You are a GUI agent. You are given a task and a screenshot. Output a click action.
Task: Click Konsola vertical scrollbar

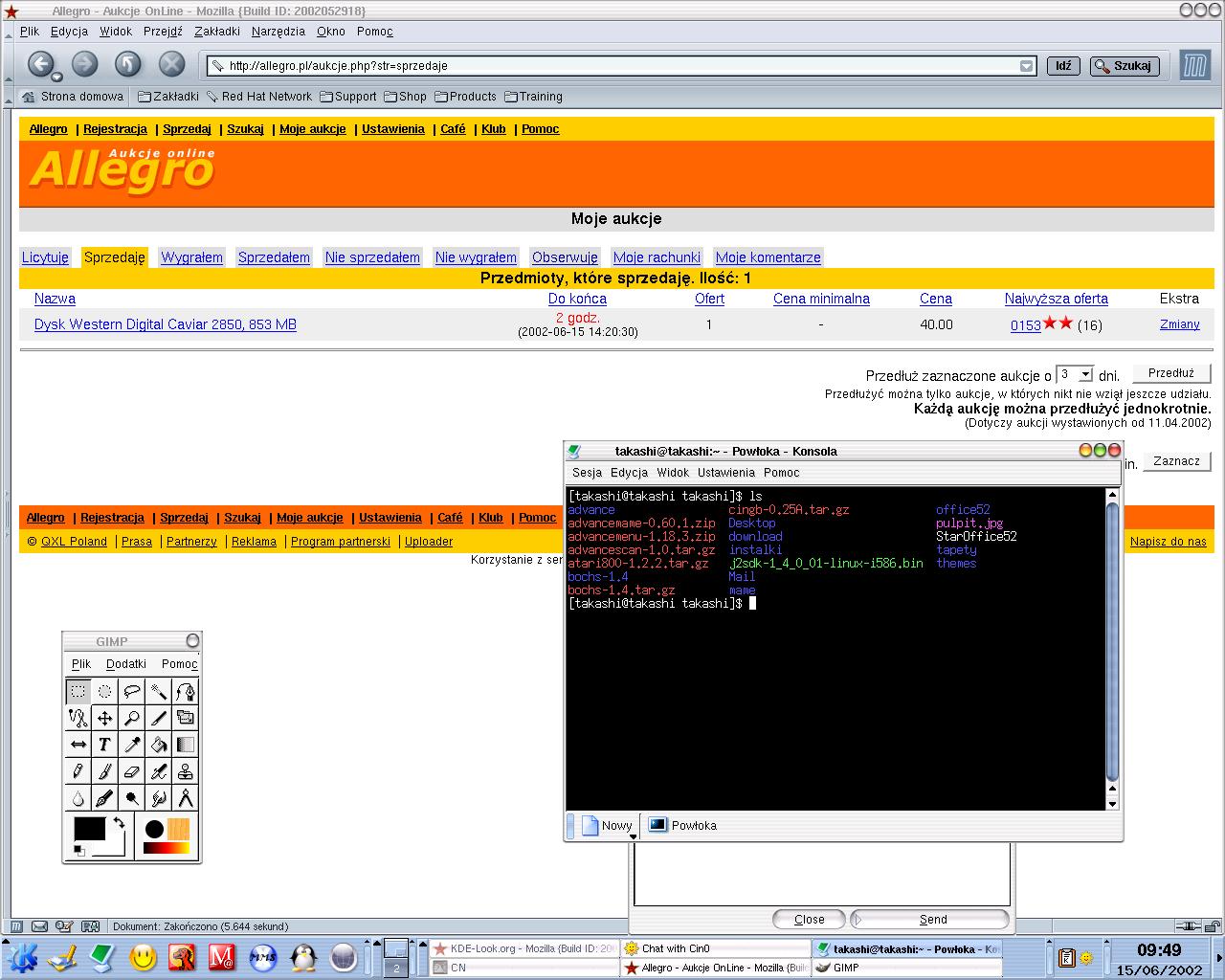(1112, 649)
